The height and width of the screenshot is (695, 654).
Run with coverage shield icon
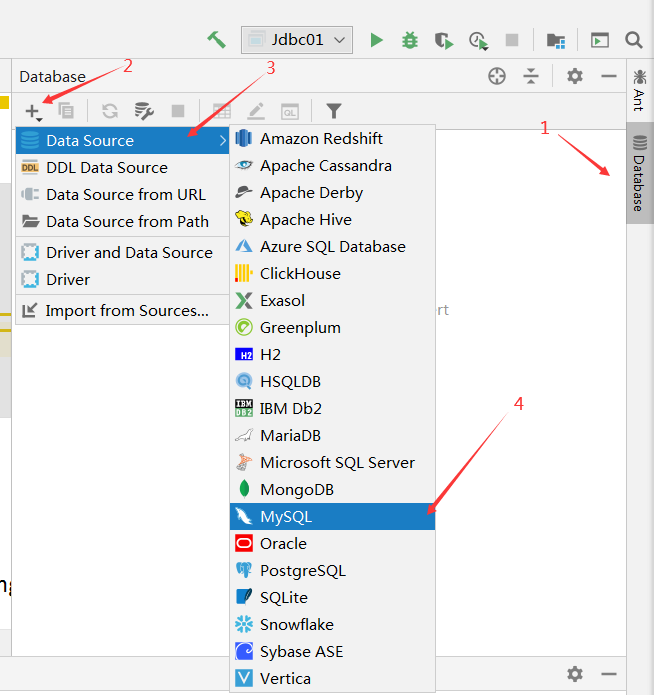[x=443, y=40]
